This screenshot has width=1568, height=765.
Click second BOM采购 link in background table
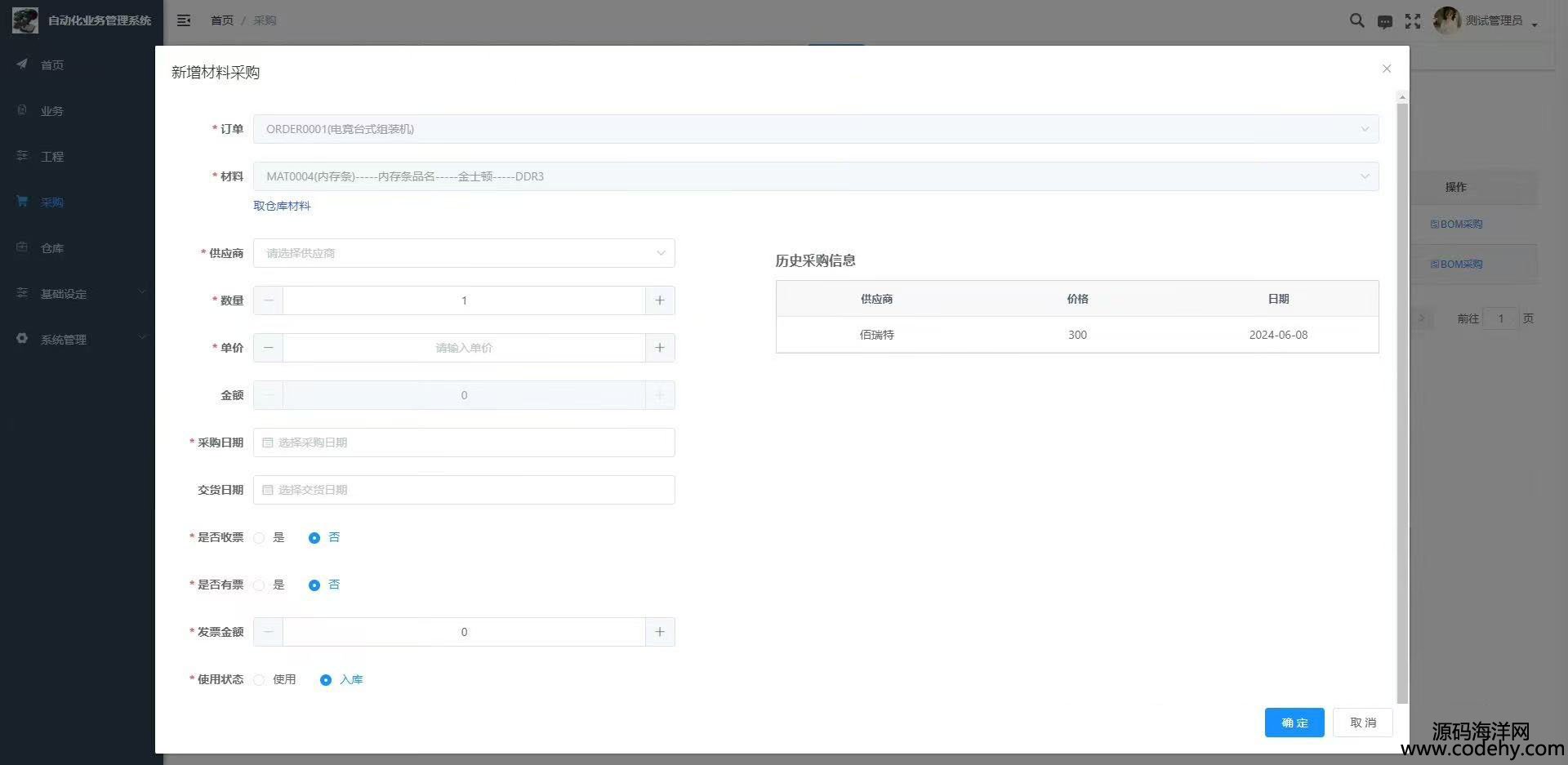pos(1456,264)
